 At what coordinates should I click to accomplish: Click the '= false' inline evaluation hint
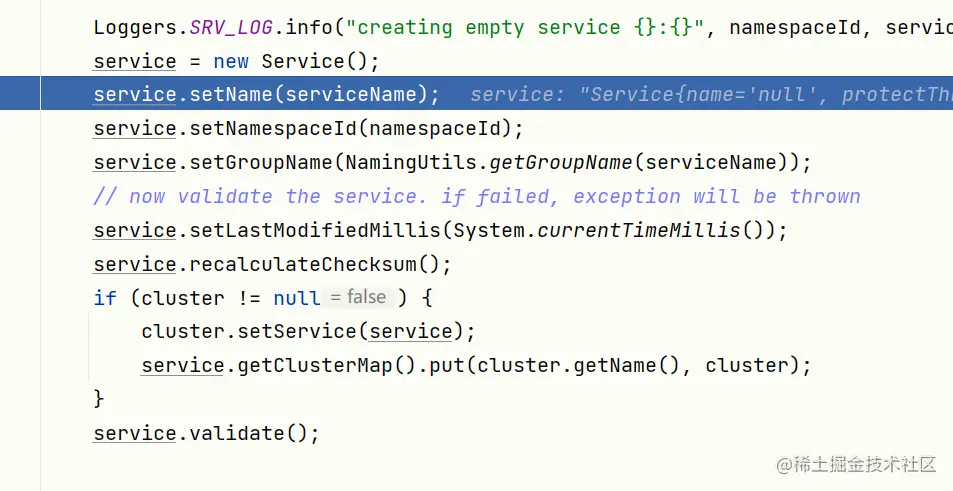pyautogui.click(x=358, y=297)
